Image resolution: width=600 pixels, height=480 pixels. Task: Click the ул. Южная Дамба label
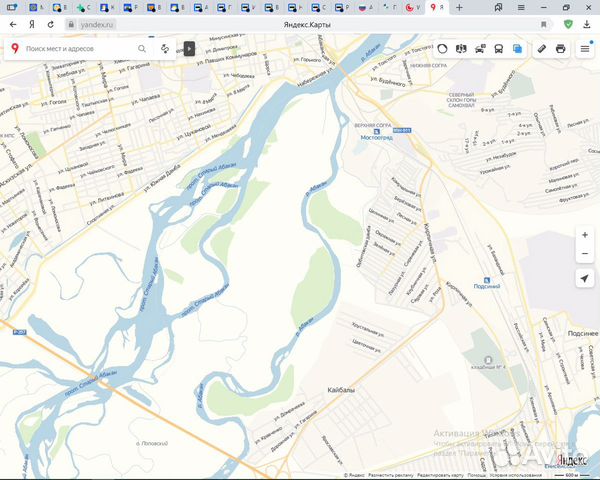pos(163,180)
